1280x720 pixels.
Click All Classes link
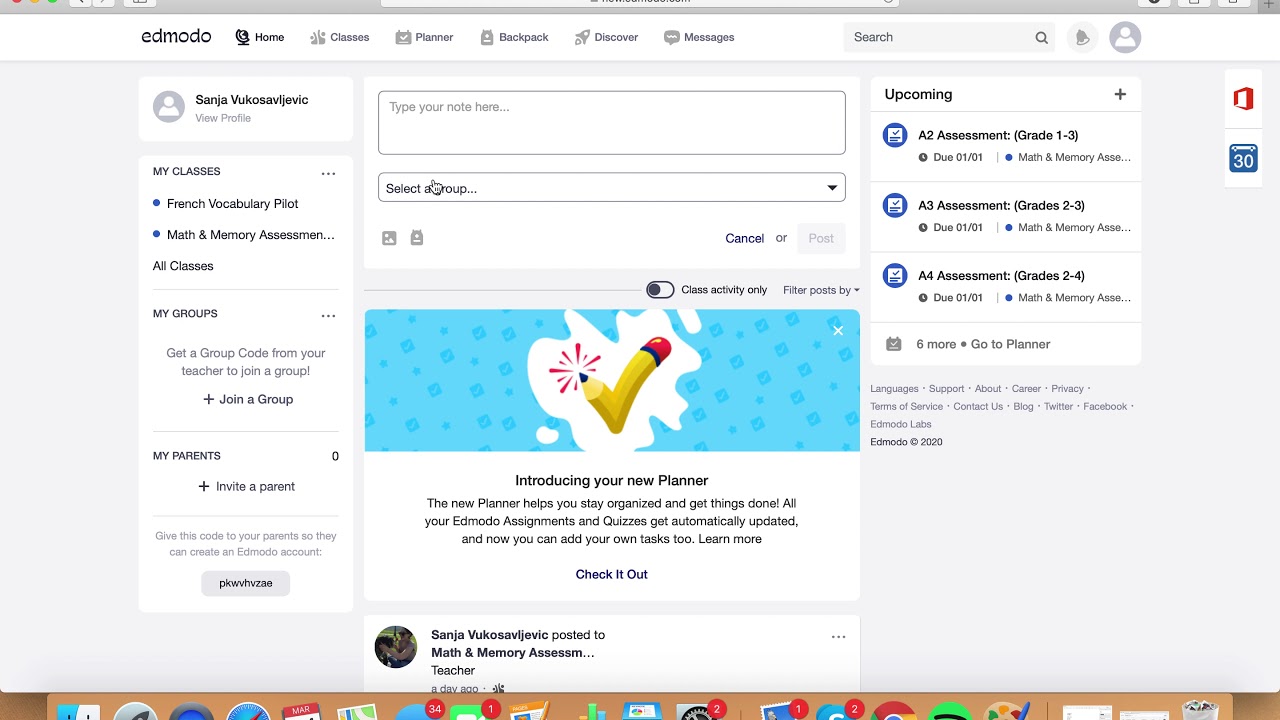coord(183,266)
